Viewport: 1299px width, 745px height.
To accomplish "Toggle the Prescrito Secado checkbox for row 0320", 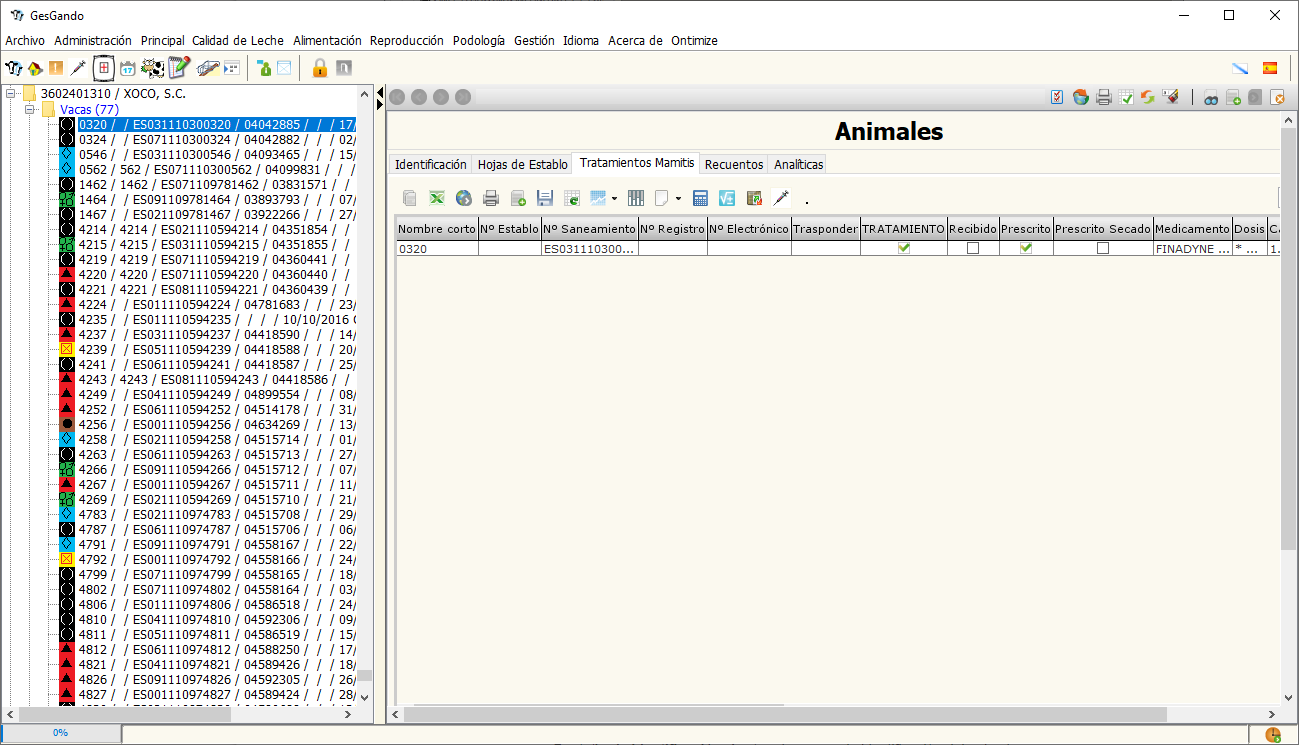I will point(1103,248).
